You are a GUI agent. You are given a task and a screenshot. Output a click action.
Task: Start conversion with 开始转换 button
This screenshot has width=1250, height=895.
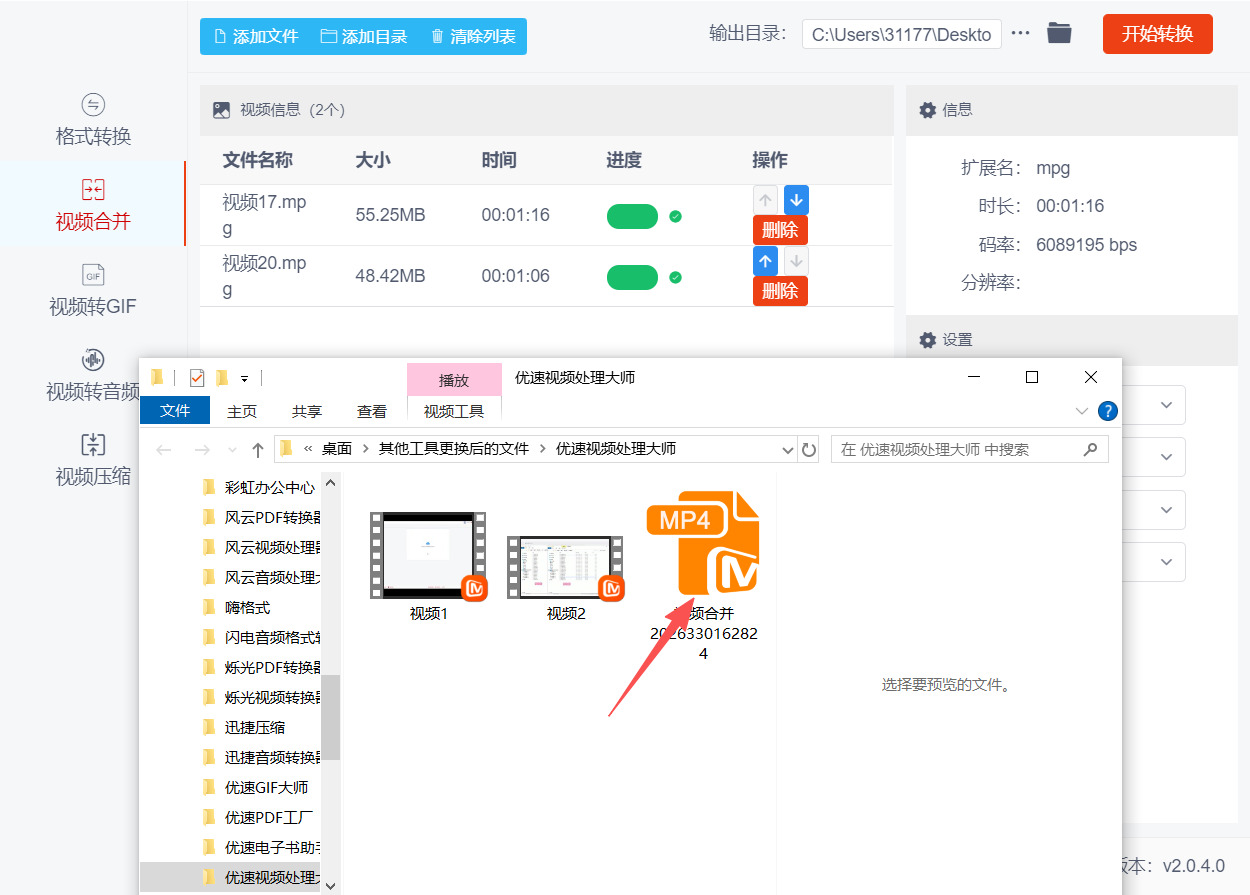1157,34
